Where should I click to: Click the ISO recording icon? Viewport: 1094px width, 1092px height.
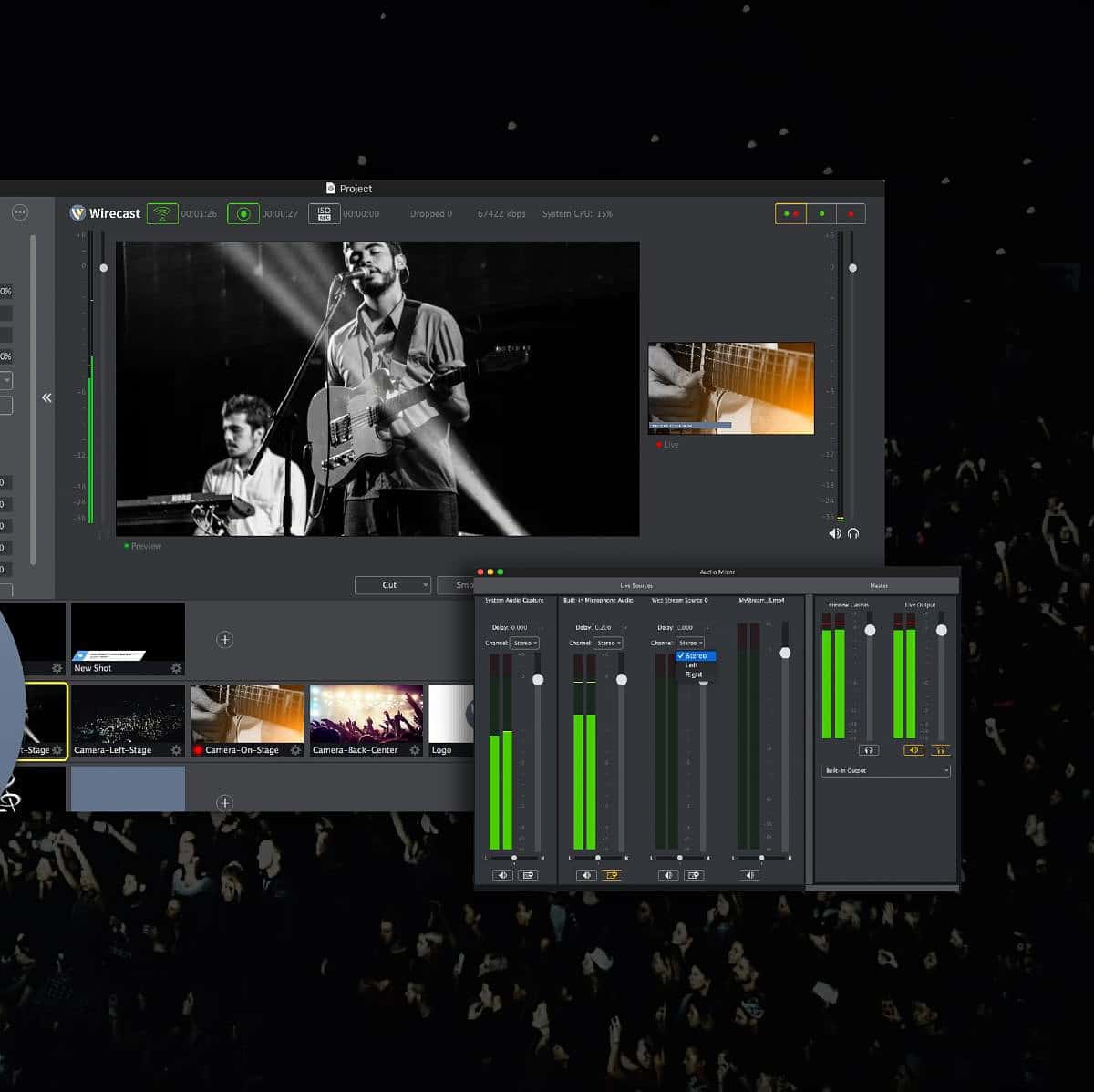[x=324, y=213]
